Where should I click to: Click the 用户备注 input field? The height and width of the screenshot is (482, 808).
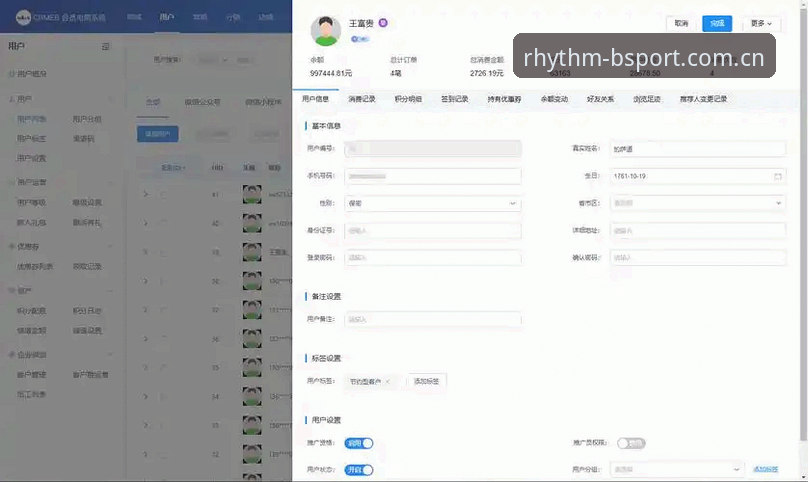click(433, 320)
